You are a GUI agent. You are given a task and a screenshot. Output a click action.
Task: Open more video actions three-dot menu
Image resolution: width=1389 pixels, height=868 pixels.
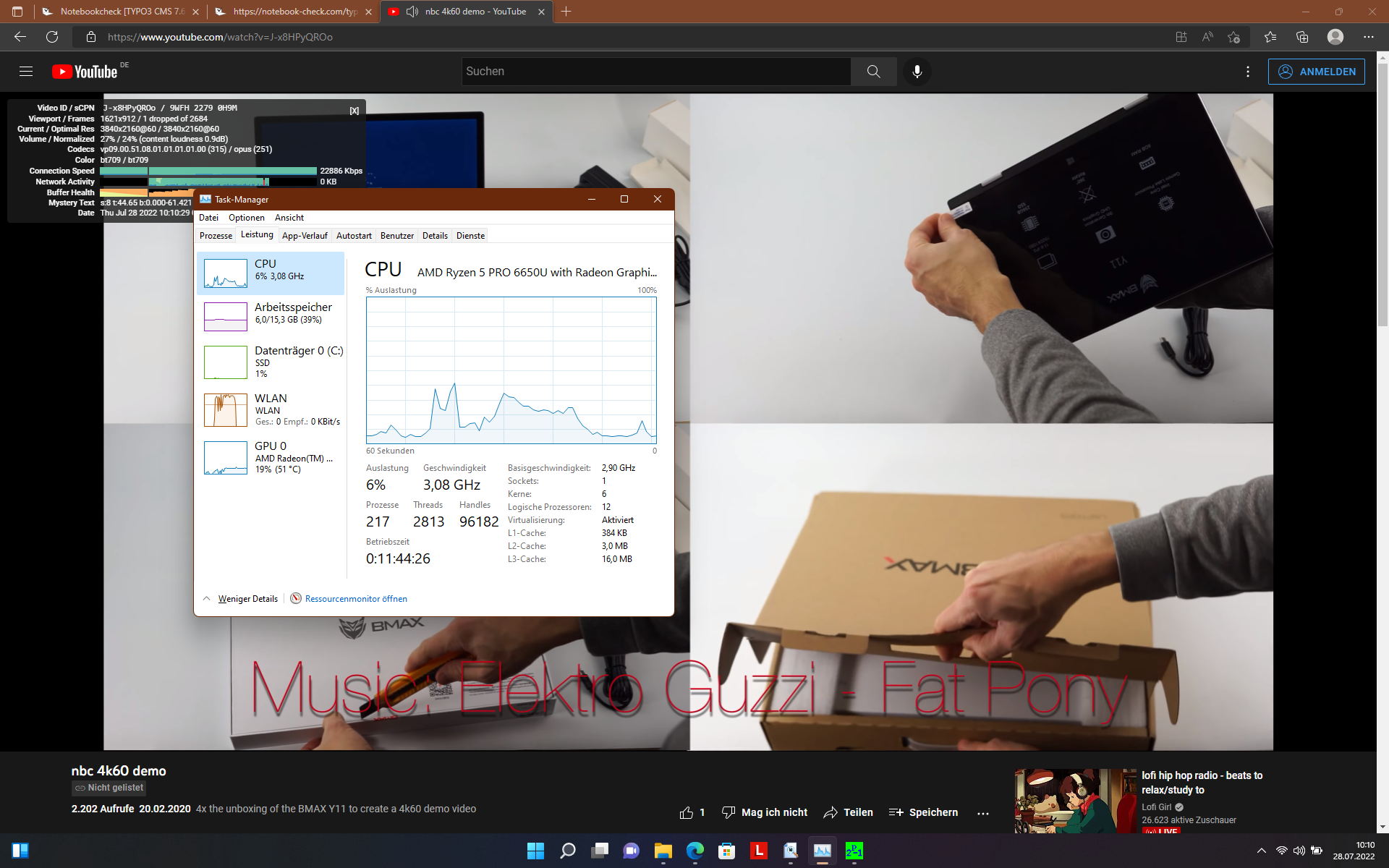coord(982,813)
